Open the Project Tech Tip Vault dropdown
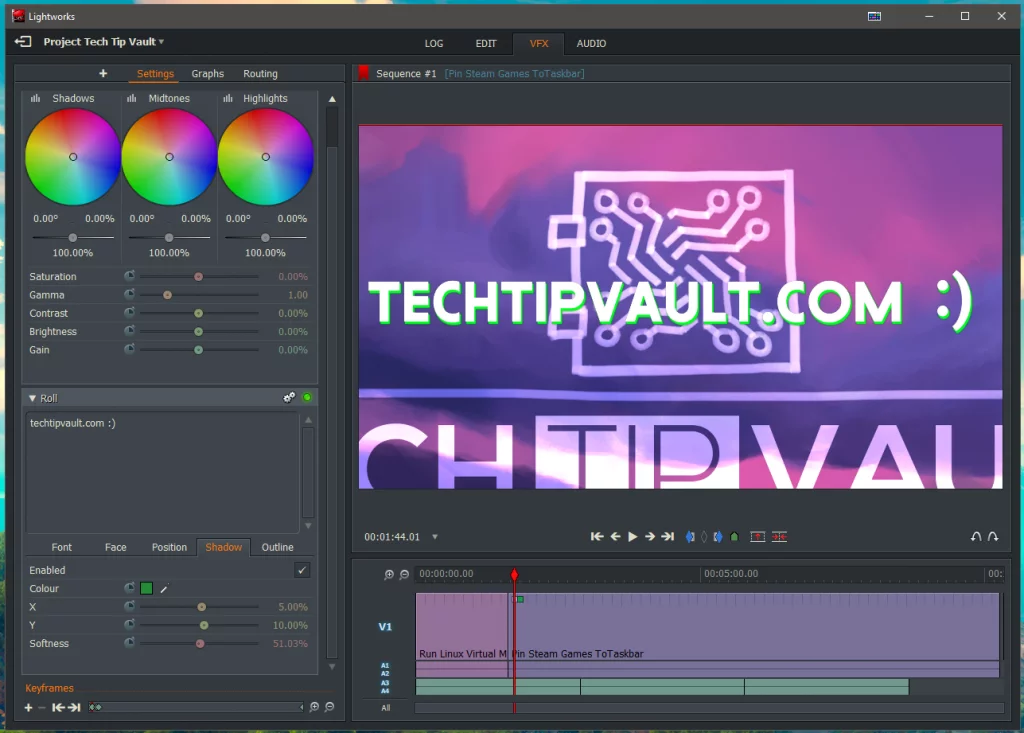1024x733 pixels. (x=104, y=42)
